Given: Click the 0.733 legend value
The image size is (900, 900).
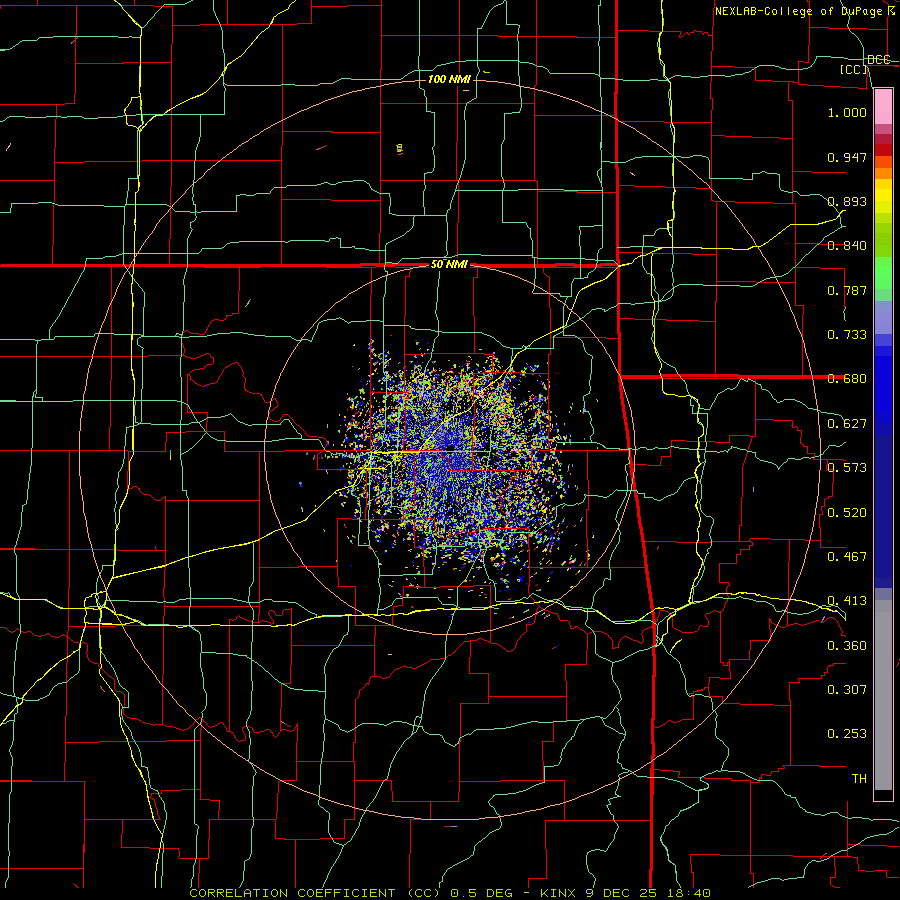Looking at the screenshot, I should click(x=847, y=335).
